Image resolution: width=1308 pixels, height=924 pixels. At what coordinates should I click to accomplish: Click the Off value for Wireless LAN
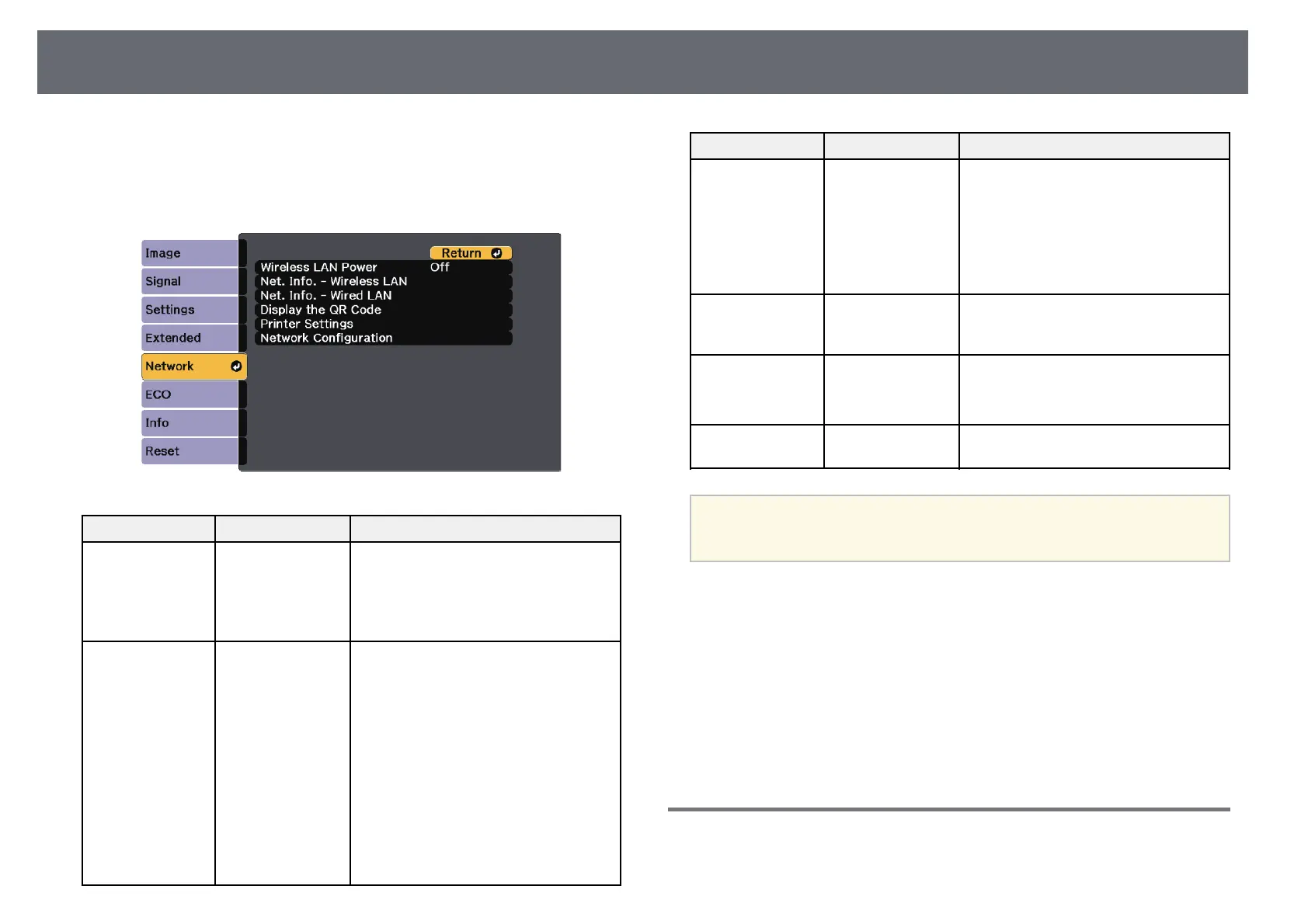pyautogui.click(x=440, y=267)
